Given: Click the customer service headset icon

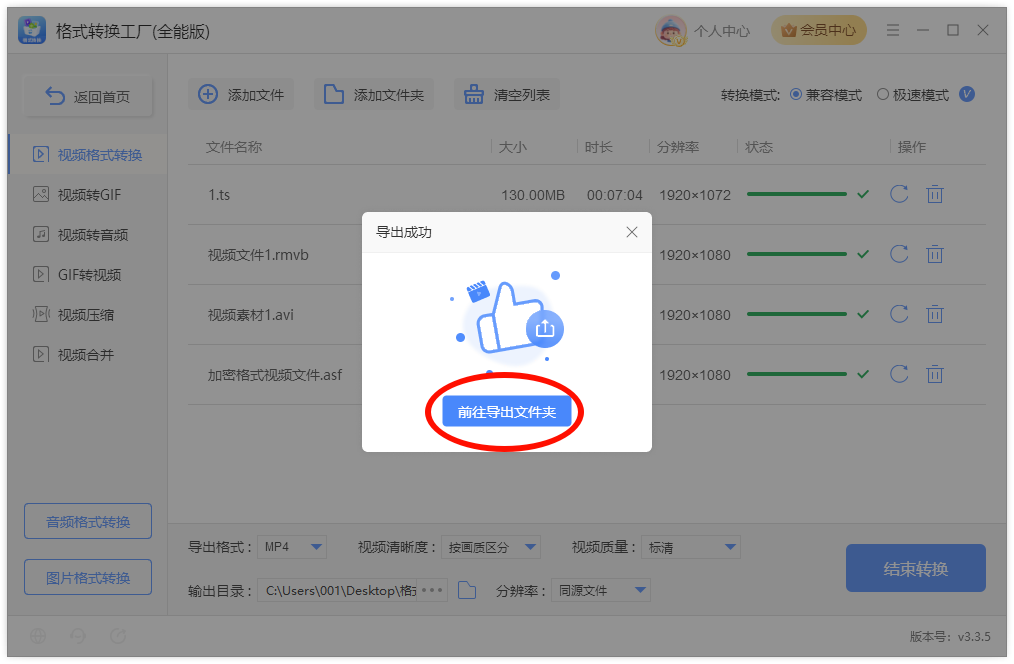Looking at the screenshot, I should tap(78, 636).
